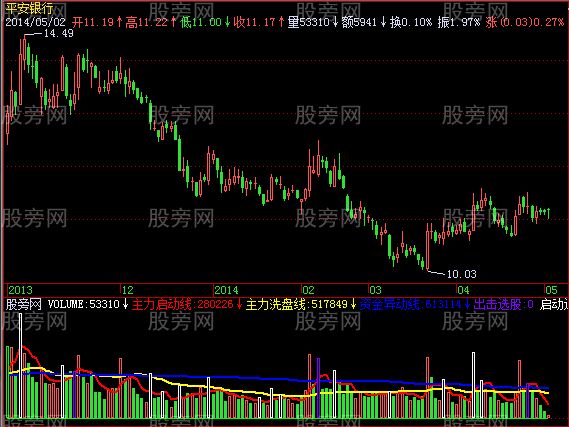
Task: Select the 02 month axis marker
Action: pyautogui.click(x=308, y=290)
